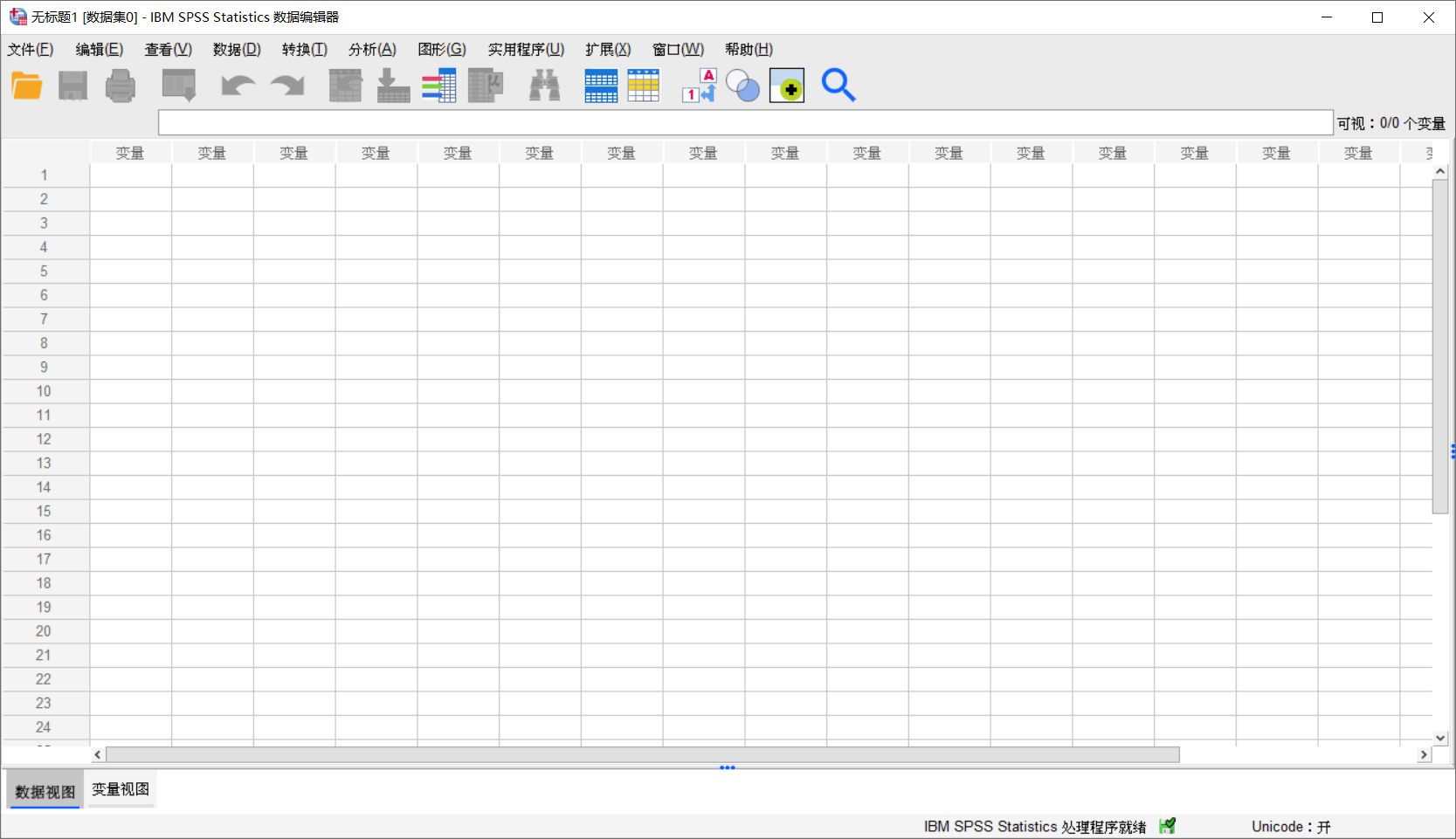
Task: Toggle Value labels icon
Action: pyautogui.click(x=700, y=86)
